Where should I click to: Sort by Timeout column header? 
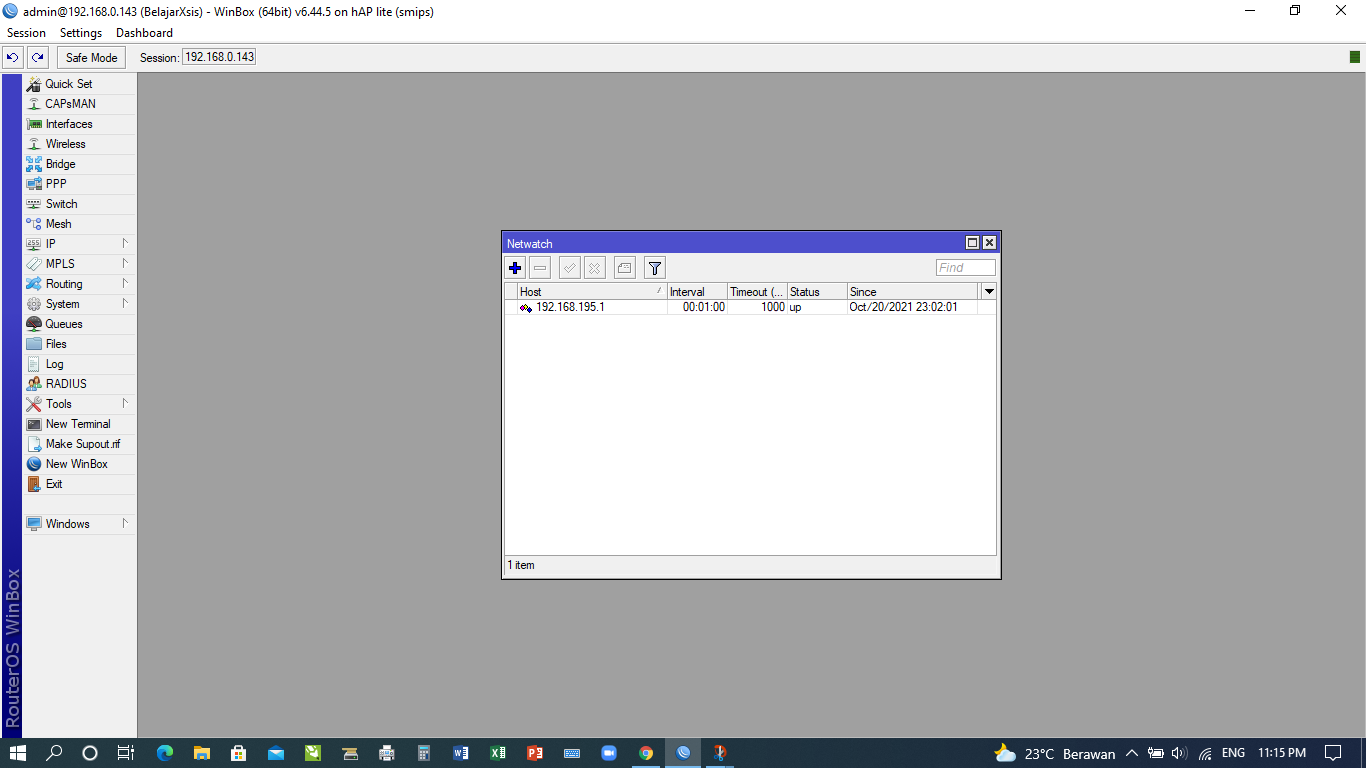pyautogui.click(x=757, y=292)
